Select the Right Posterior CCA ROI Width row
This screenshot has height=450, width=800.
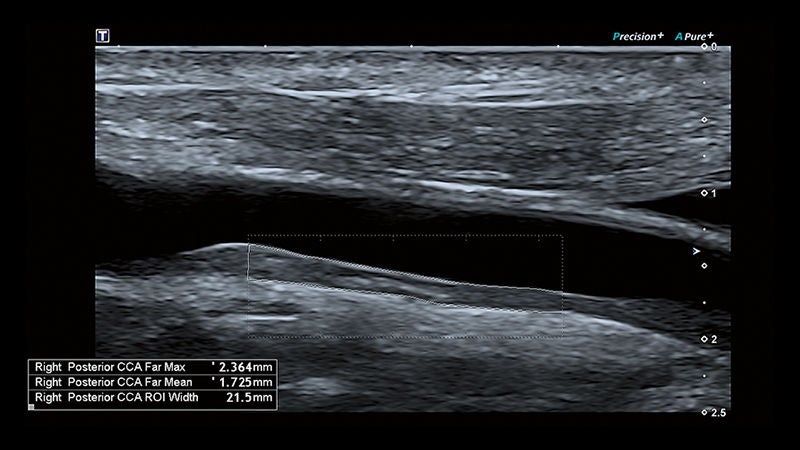153,397
